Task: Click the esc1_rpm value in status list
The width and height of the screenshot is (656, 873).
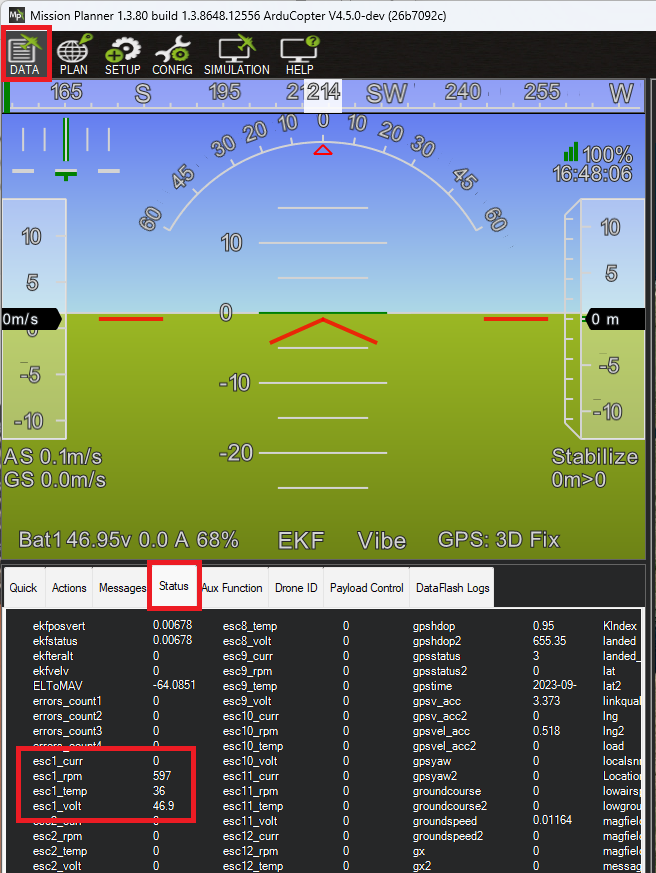Action: (162, 775)
